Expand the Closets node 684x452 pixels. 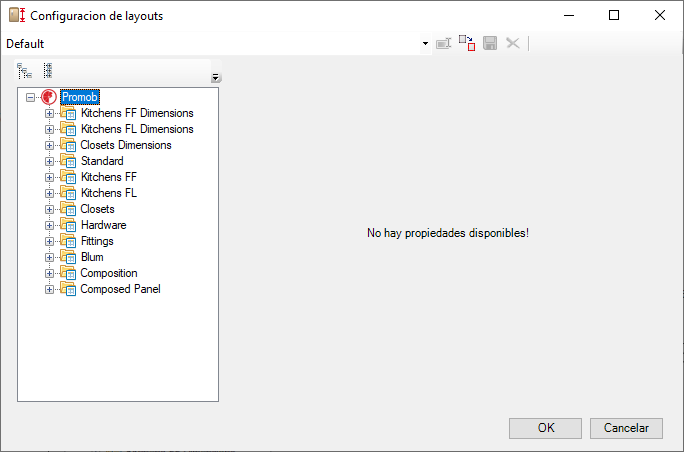click(49, 209)
